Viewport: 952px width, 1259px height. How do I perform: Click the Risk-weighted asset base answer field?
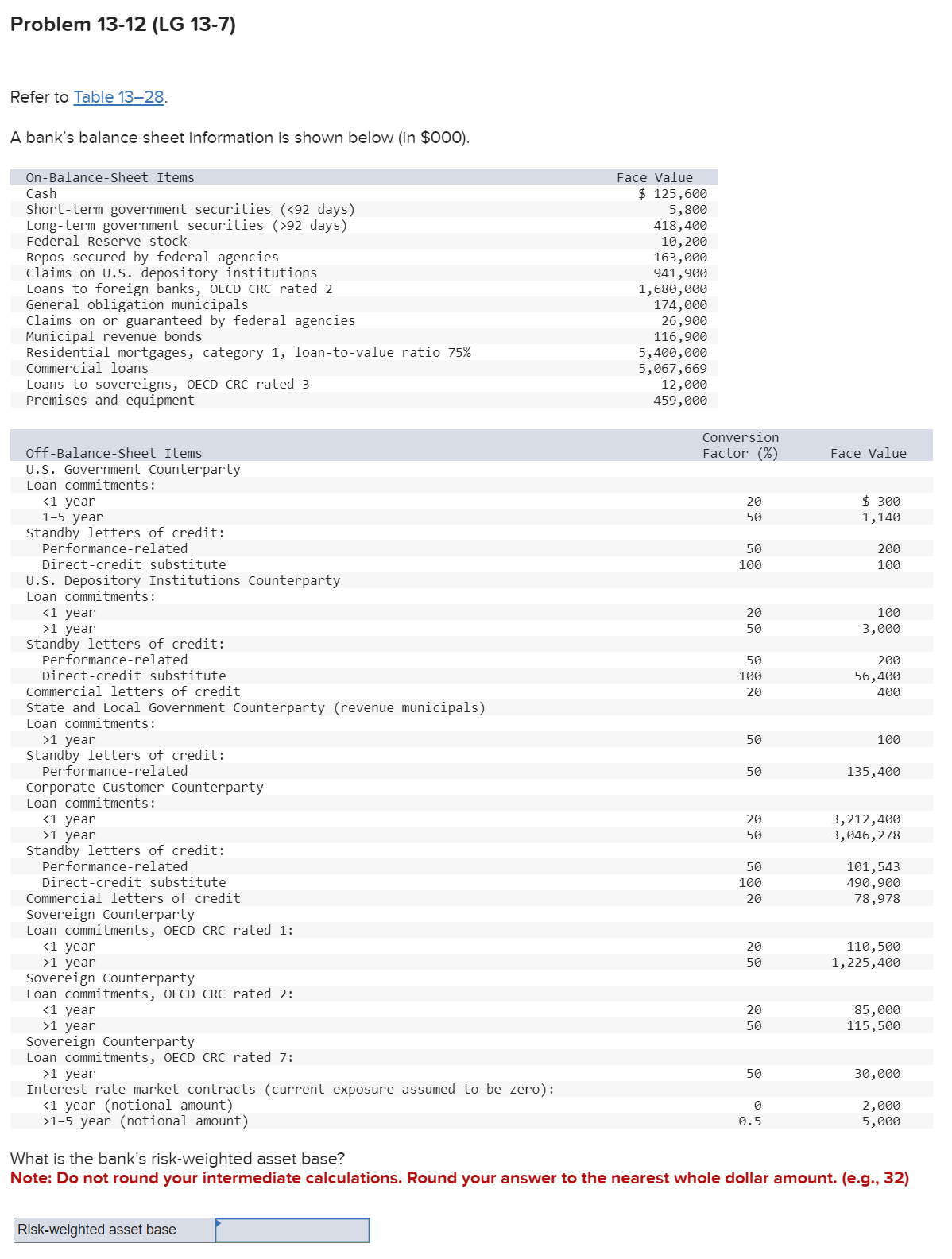tap(292, 1230)
